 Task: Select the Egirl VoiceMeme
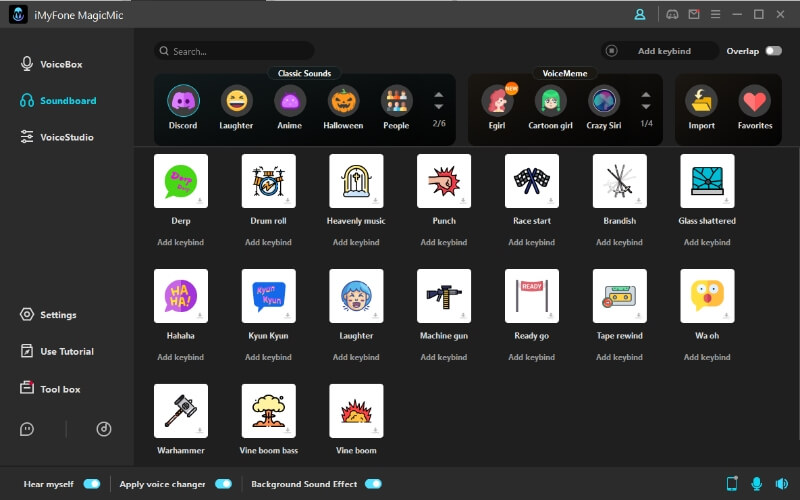point(497,101)
